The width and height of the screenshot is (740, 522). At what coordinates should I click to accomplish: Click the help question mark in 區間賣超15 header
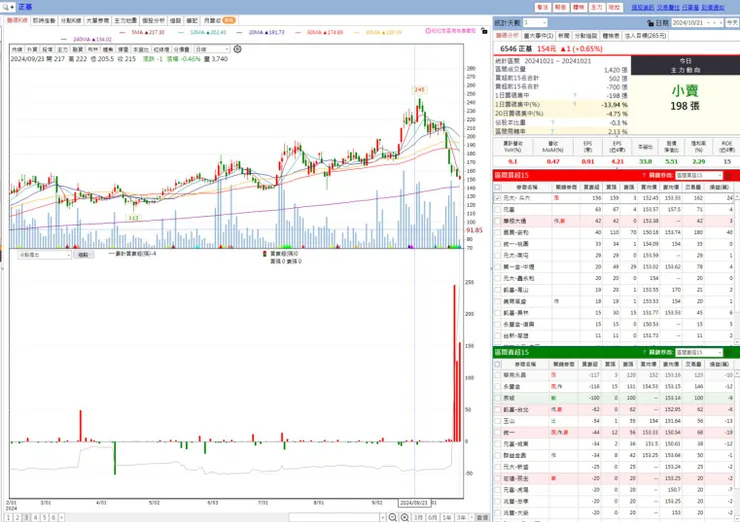click(x=644, y=353)
